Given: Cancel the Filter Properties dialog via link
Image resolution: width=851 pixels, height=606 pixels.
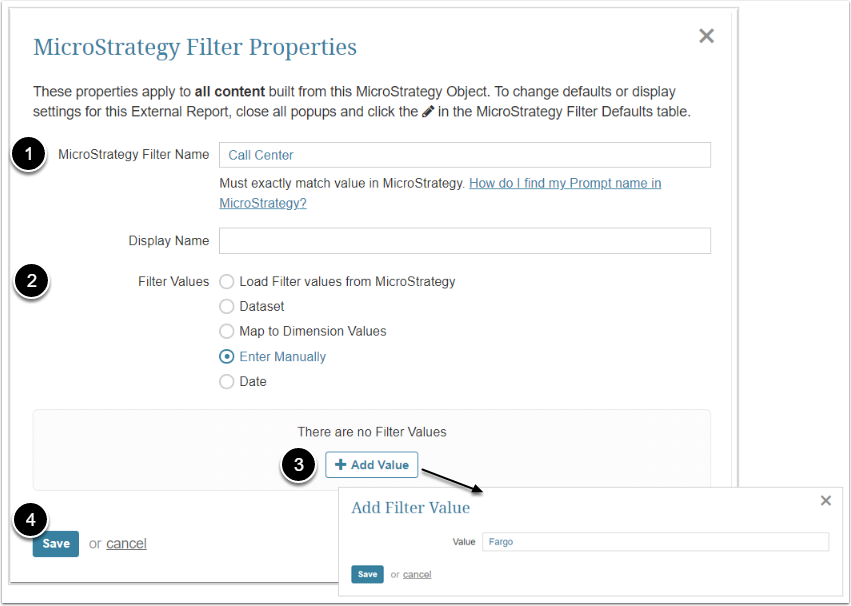Looking at the screenshot, I should click(x=126, y=544).
